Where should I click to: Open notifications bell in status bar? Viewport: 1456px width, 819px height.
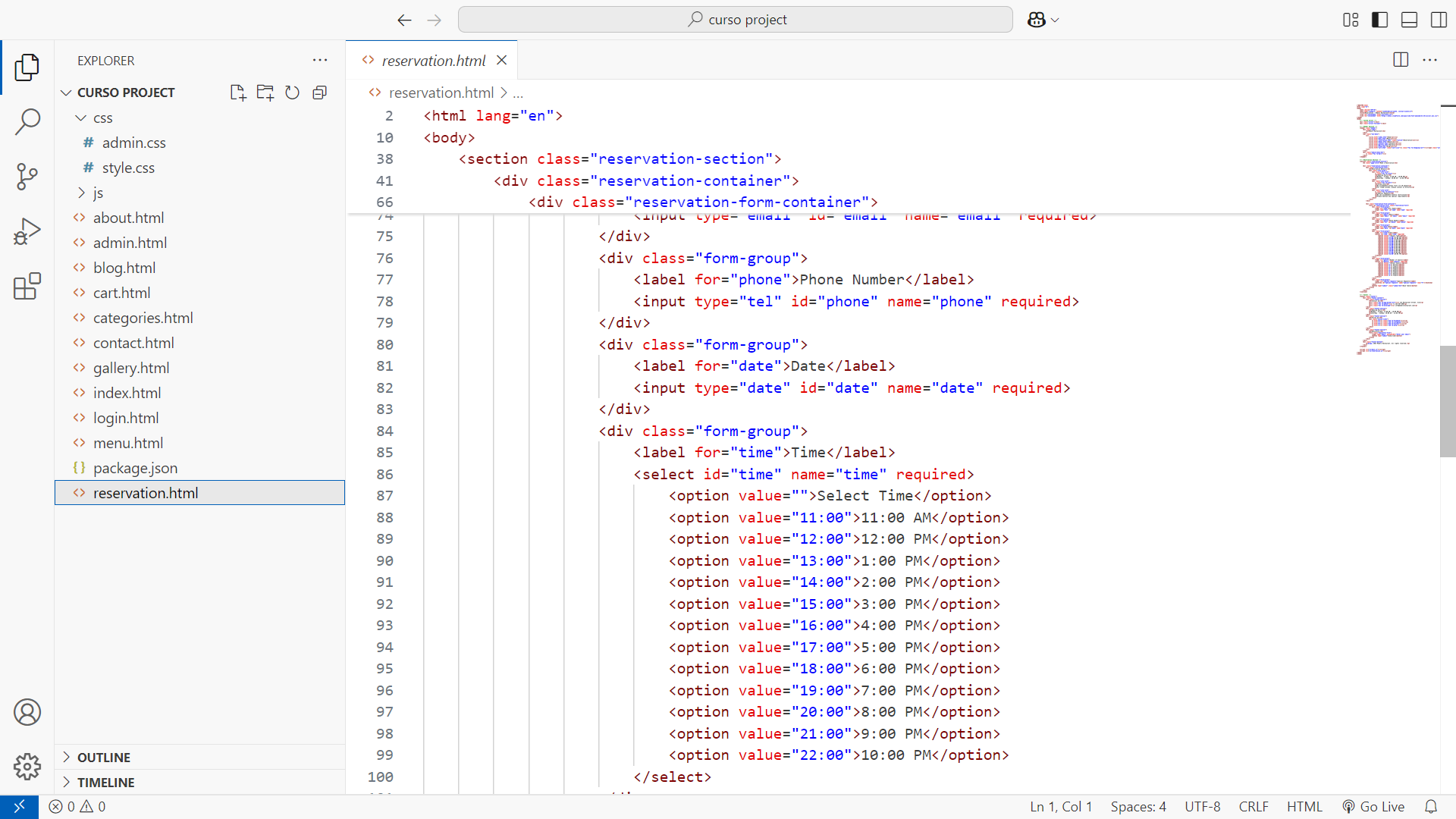(1431, 807)
